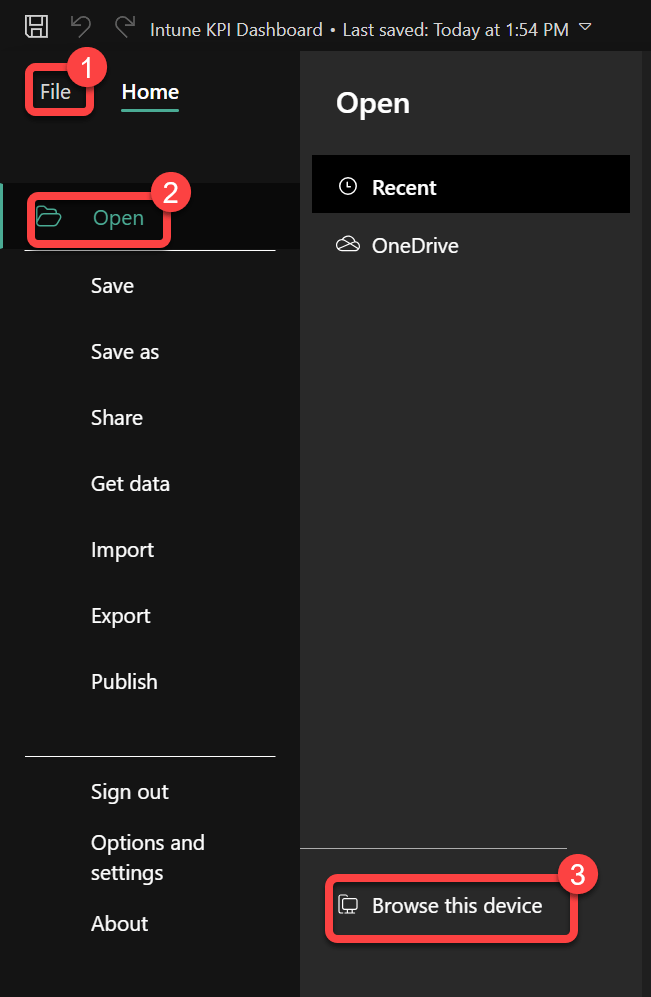Viewport: 651px width, 997px height.
Task: Click the Undo arrow icon
Action: (81, 27)
